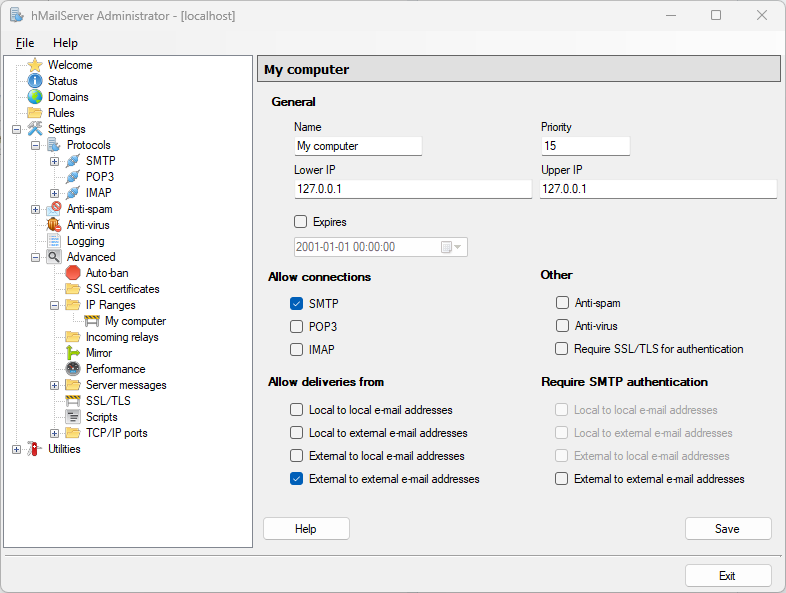Screen dimensions: 786x593
Task: Check Require SSL/TLS for authentication
Action: [561, 349]
